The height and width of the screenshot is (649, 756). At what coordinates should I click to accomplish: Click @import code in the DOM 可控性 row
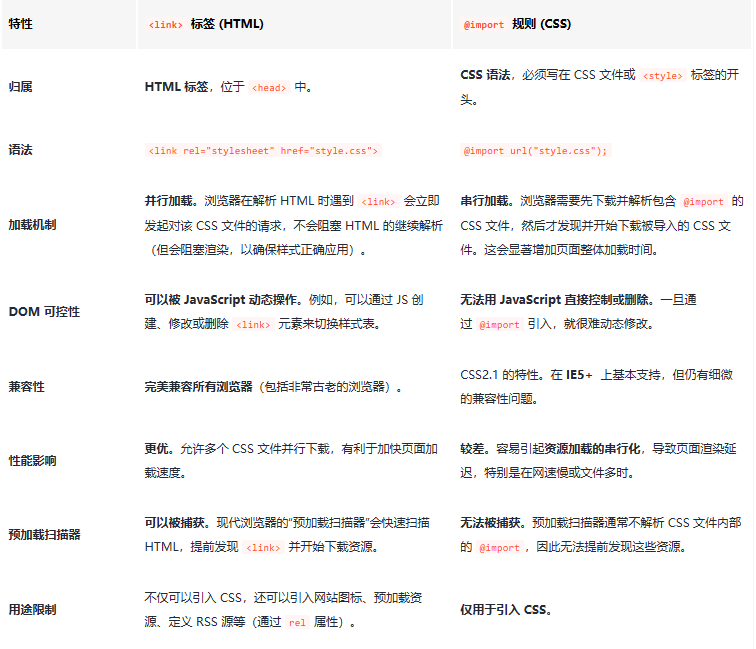pyautogui.click(x=499, y=325)
